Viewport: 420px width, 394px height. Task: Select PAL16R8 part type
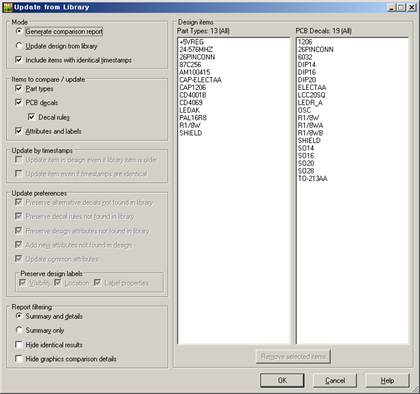(193, 118)
